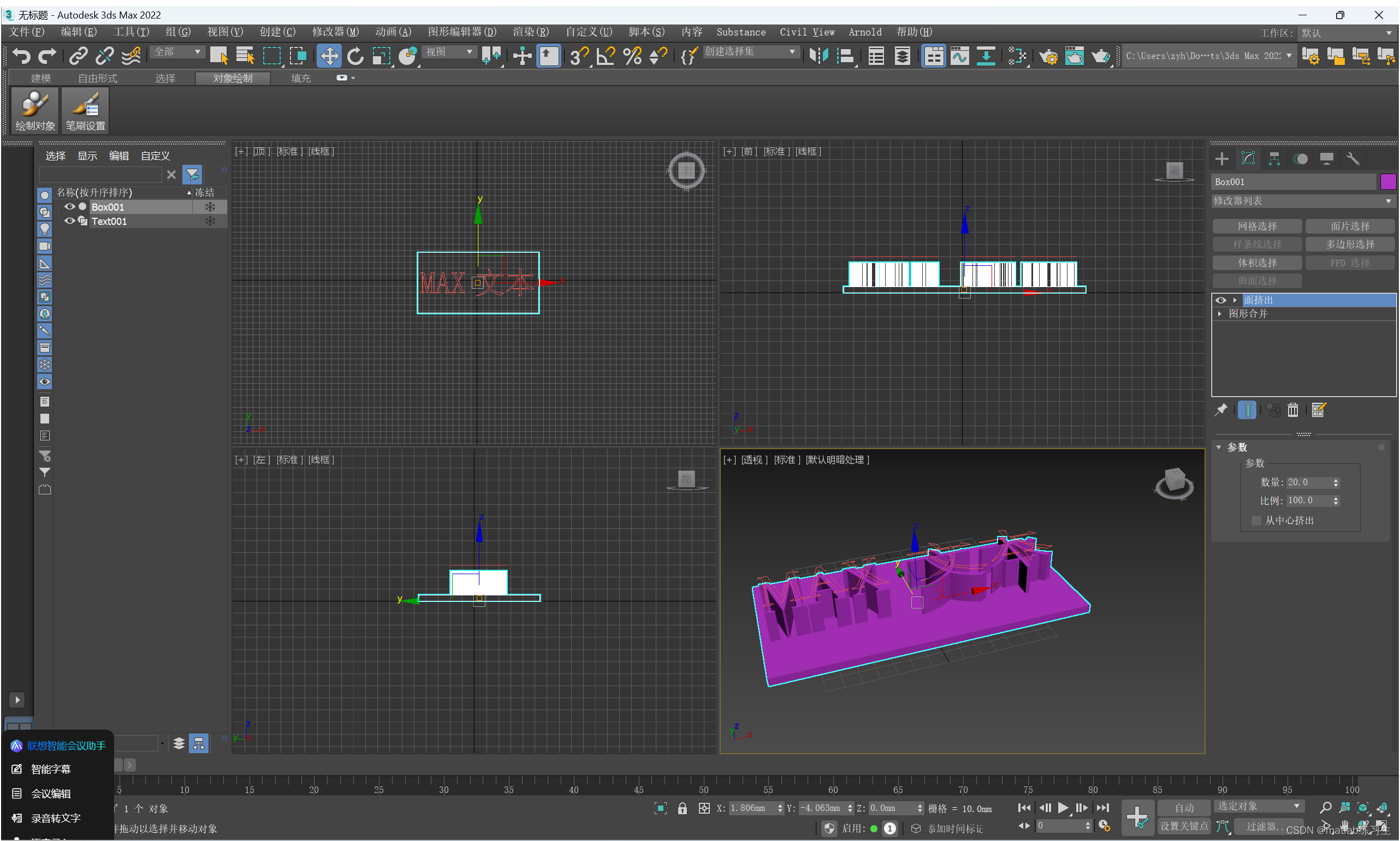Open the Modify panel tab icon
This screenshot has width=1400, height=841.
1248,159
